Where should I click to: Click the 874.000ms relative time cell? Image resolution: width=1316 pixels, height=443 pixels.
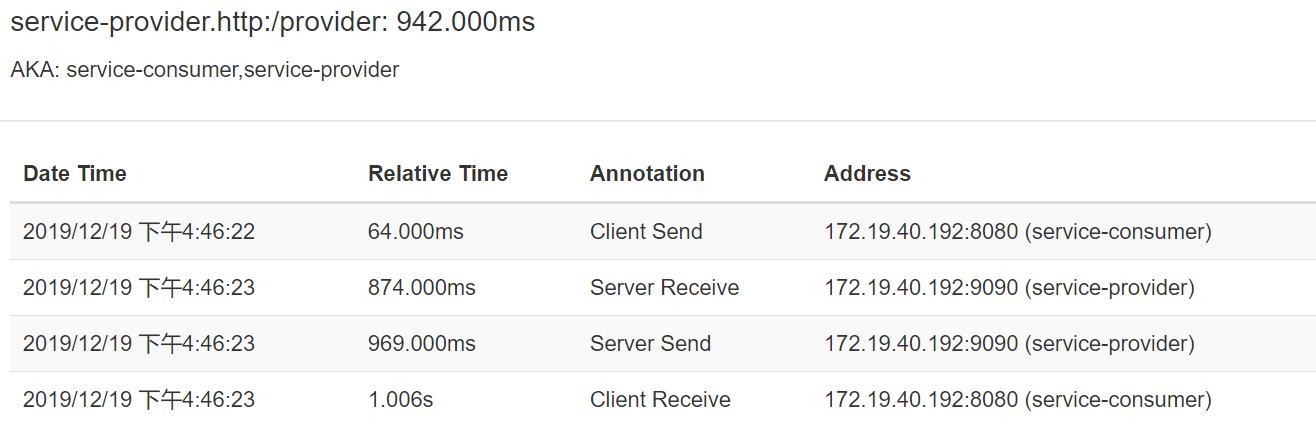(x=422, y=288)
